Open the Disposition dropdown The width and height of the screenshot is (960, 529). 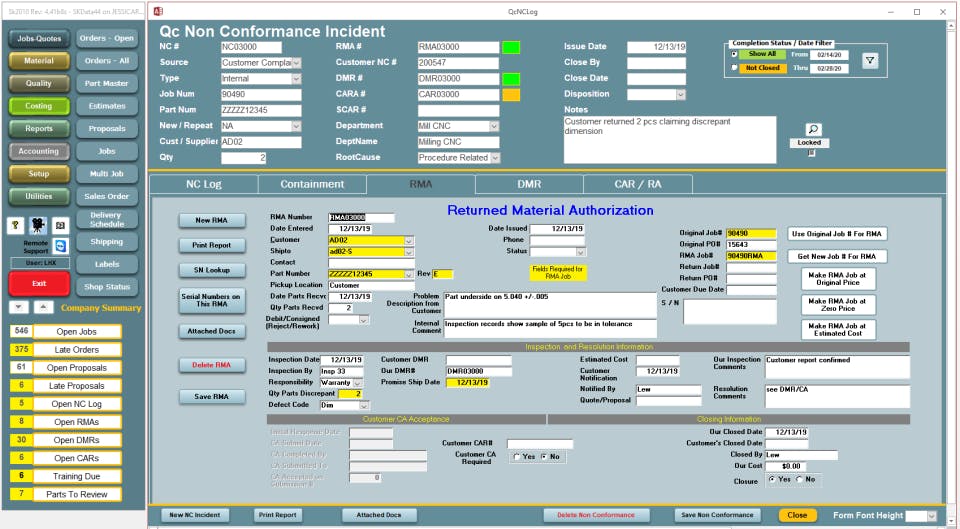[681, 94]
